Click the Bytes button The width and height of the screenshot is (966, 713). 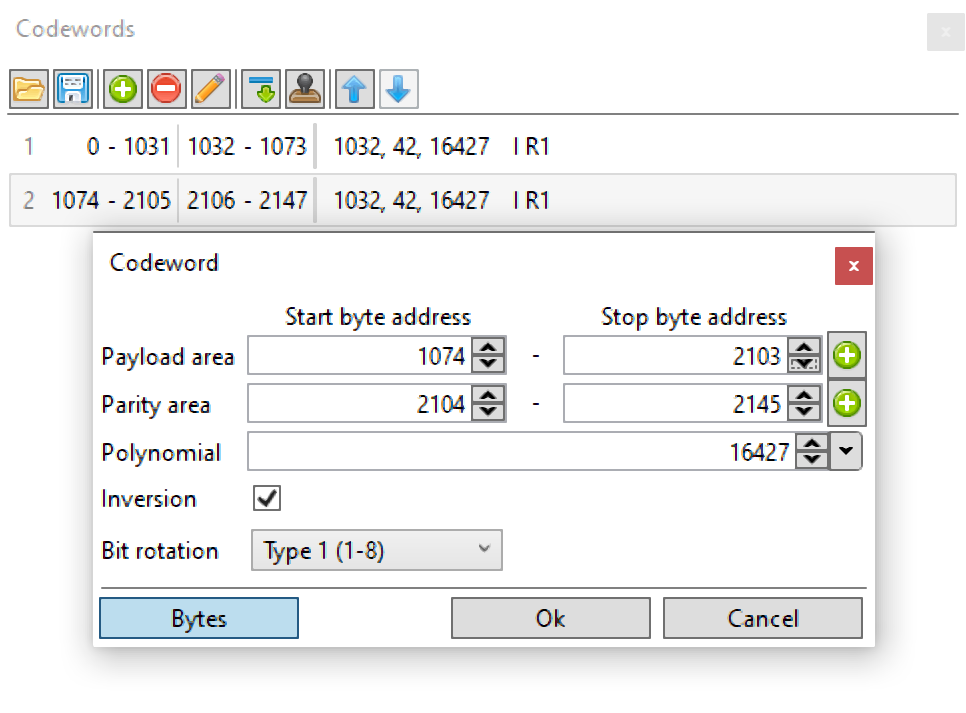click(x=199, y=618)
